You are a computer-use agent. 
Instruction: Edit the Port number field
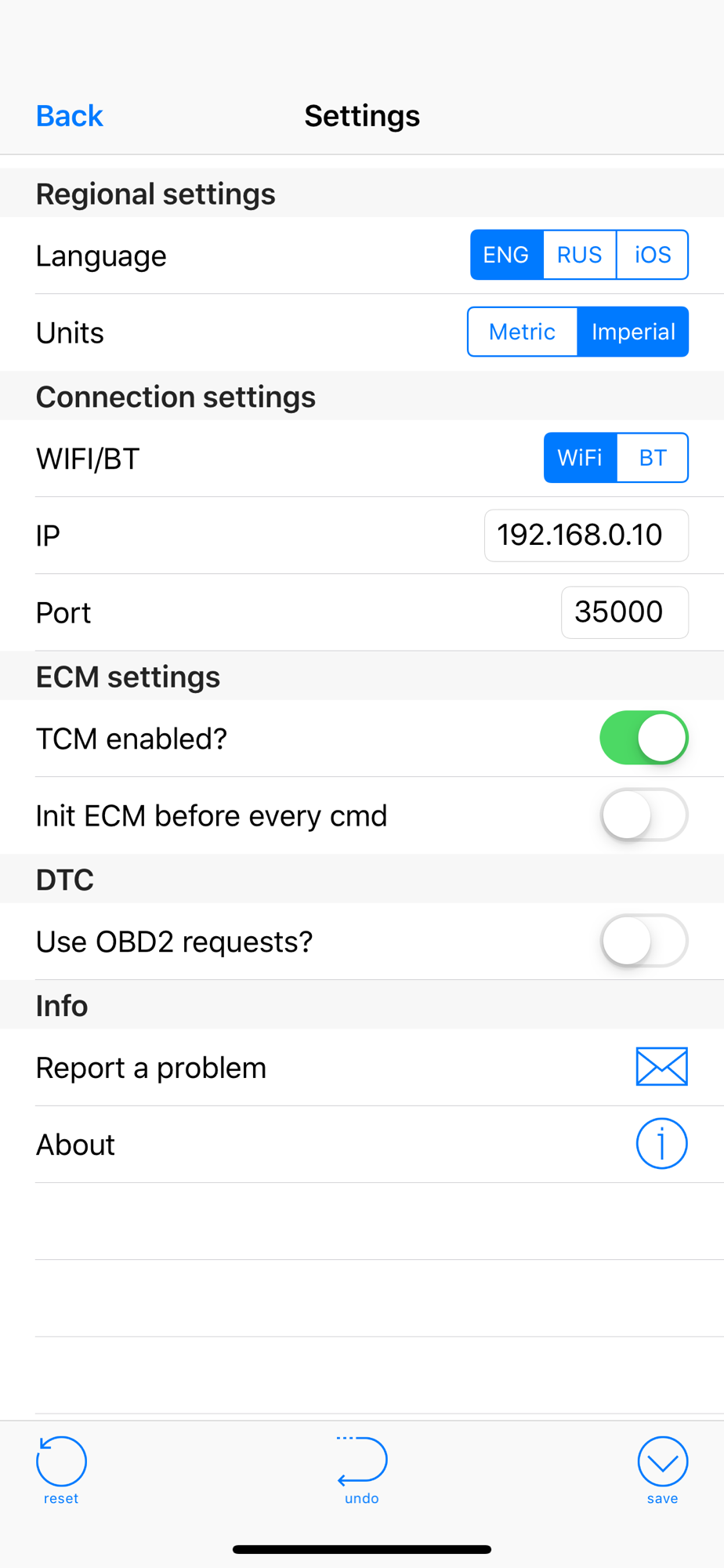click(x=624, y=612)
